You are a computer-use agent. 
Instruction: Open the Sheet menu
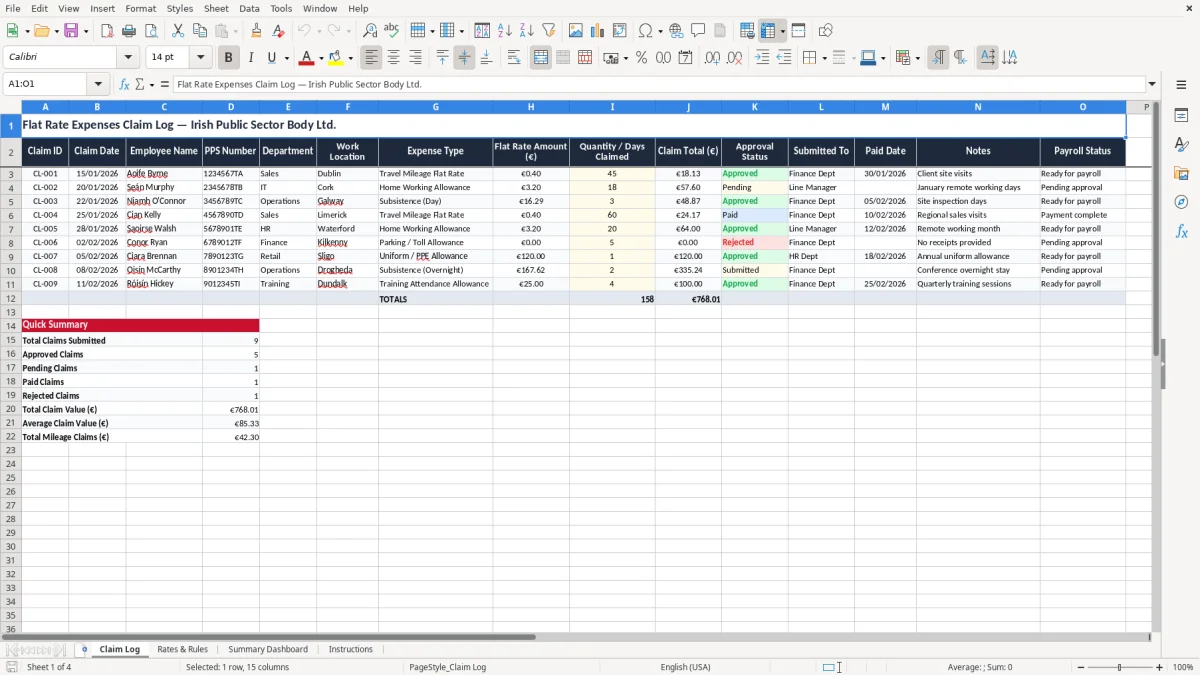tap(216, 8)
